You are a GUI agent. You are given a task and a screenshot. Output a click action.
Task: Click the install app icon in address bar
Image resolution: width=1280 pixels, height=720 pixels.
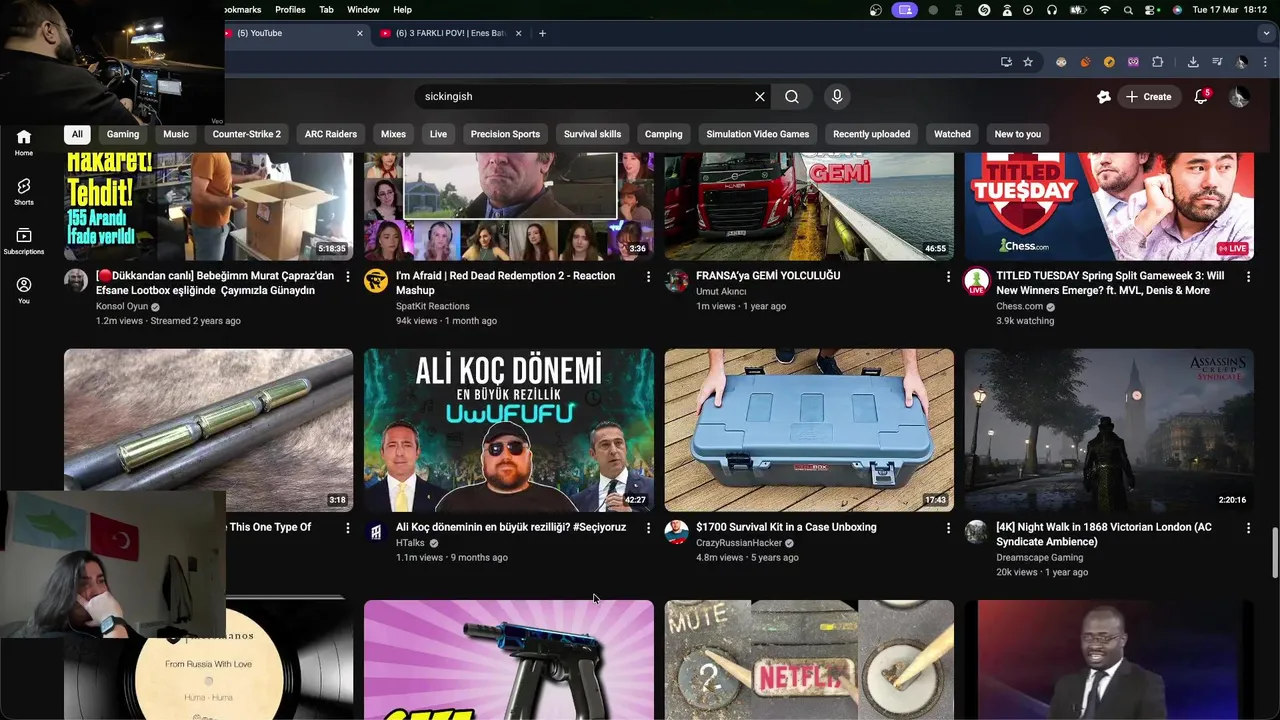tap(1006, 62)
